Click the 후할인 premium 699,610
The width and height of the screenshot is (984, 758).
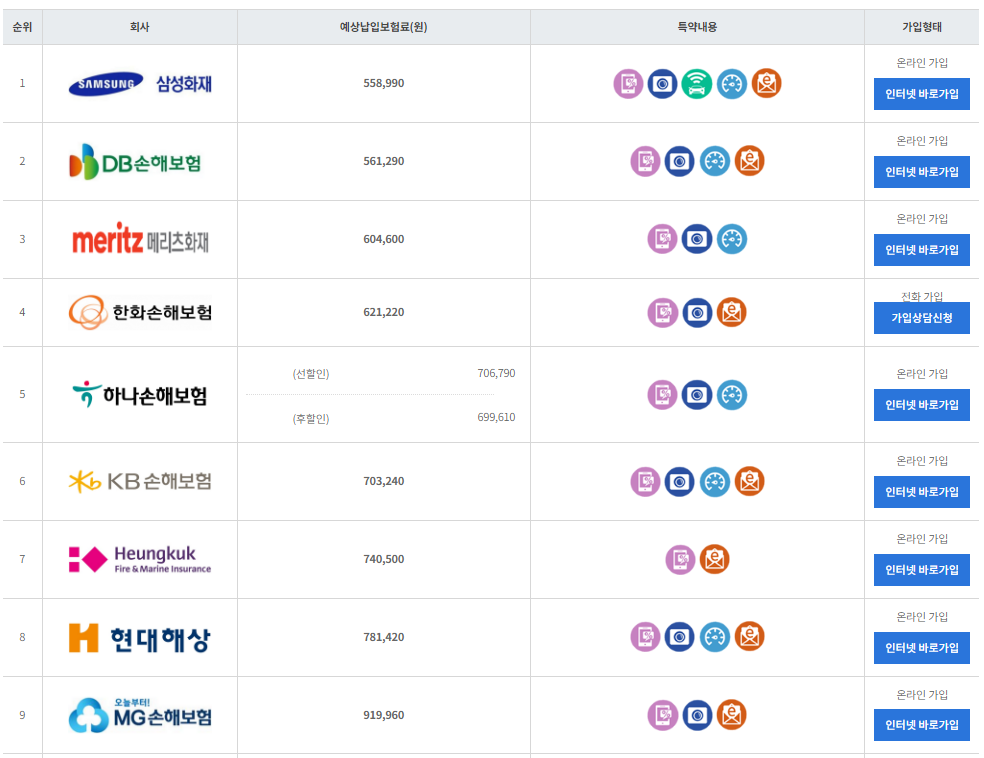click(x=496, y=417)
